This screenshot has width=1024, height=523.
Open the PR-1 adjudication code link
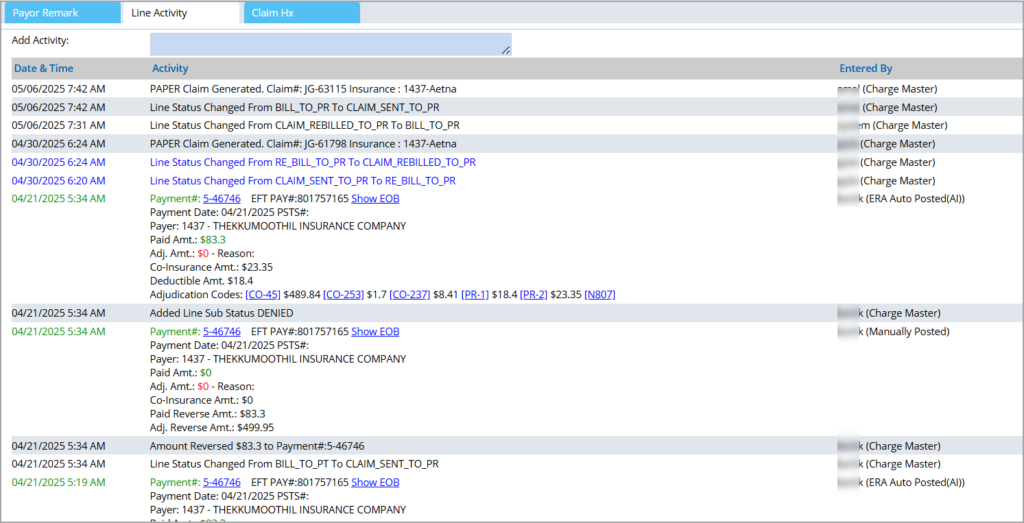475,295
